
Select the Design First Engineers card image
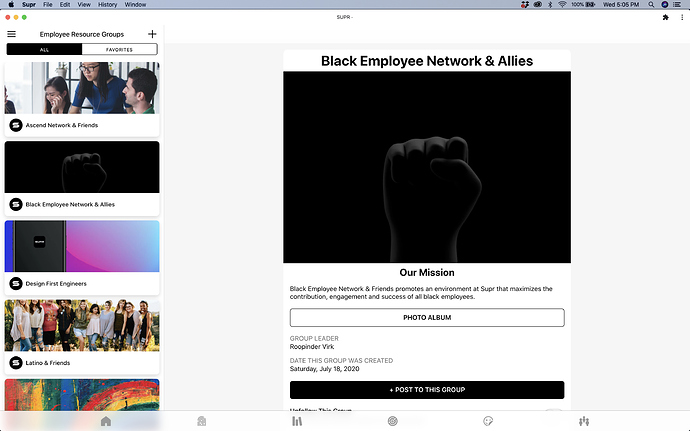point(82,246)
